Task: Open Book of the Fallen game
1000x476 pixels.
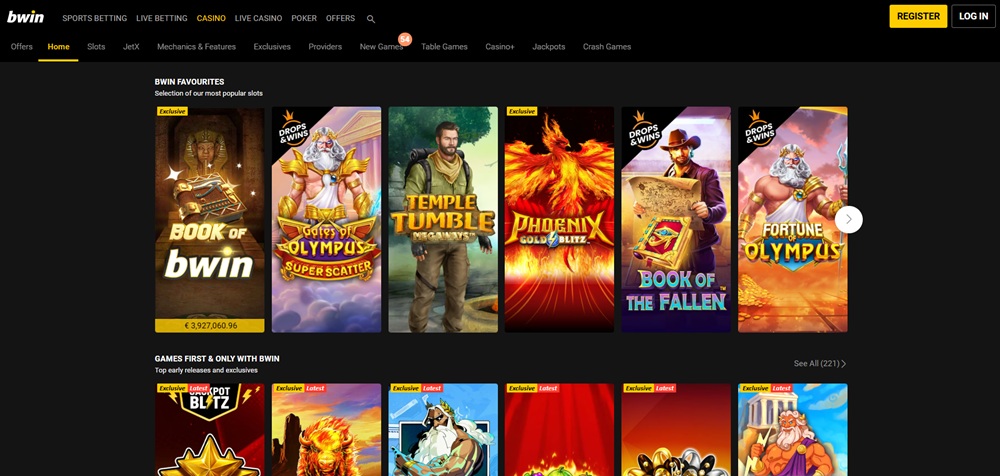Action: [x=677, y=219]
